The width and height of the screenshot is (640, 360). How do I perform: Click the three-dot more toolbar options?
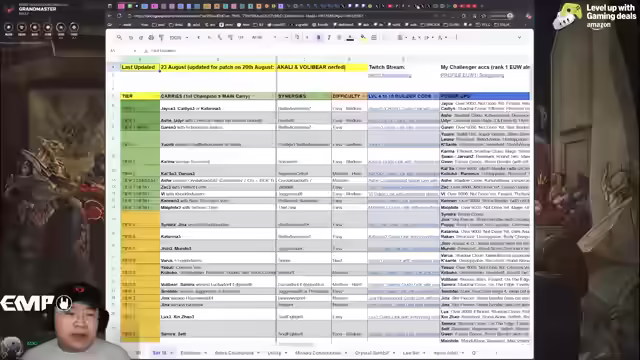point(456,38)
